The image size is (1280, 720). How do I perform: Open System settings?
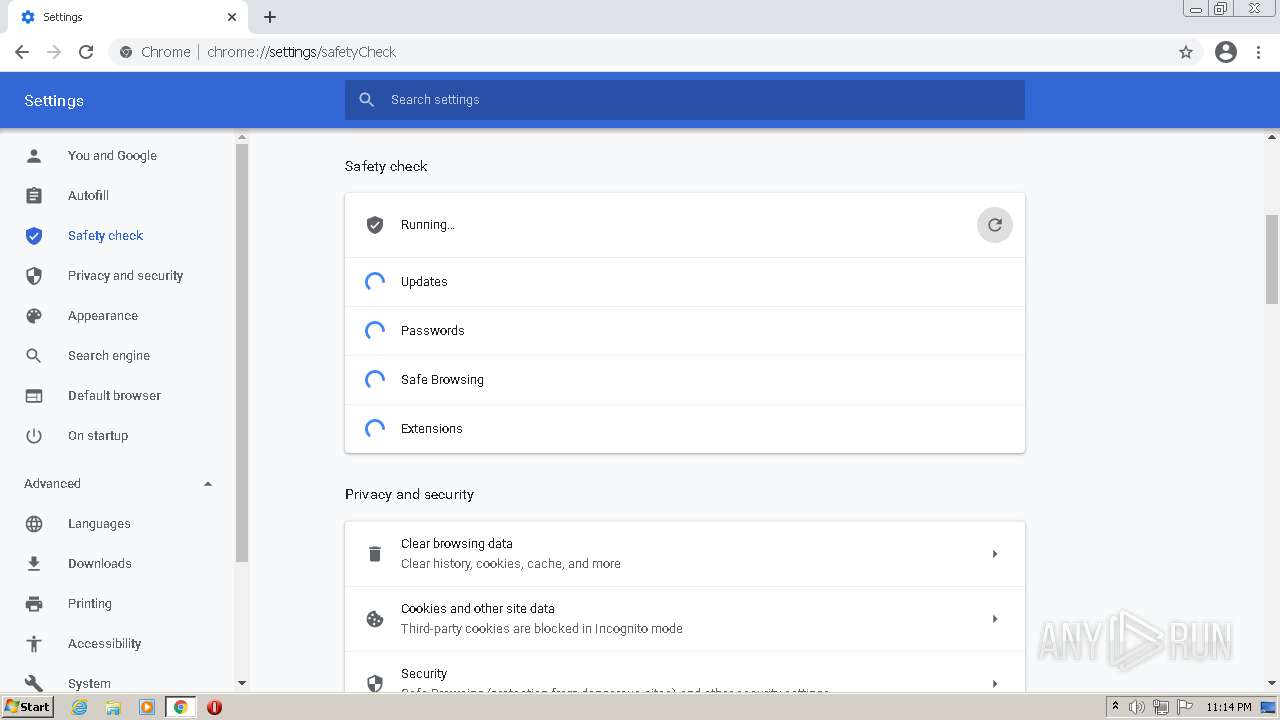(x=89, y=684)
